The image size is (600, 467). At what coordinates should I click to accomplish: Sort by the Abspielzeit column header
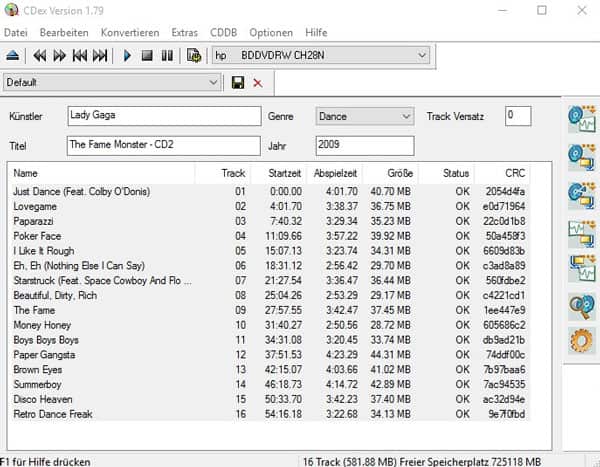pyautogui.click(x=334, y=173)
